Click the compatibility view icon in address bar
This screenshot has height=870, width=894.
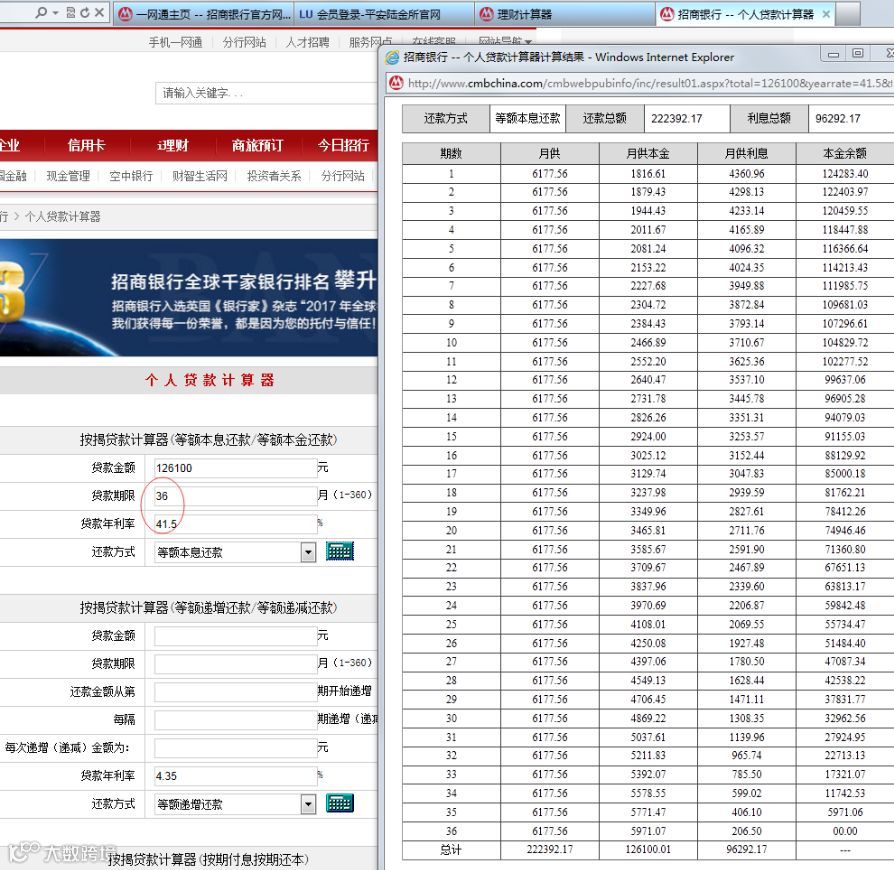tap(71, 12)
